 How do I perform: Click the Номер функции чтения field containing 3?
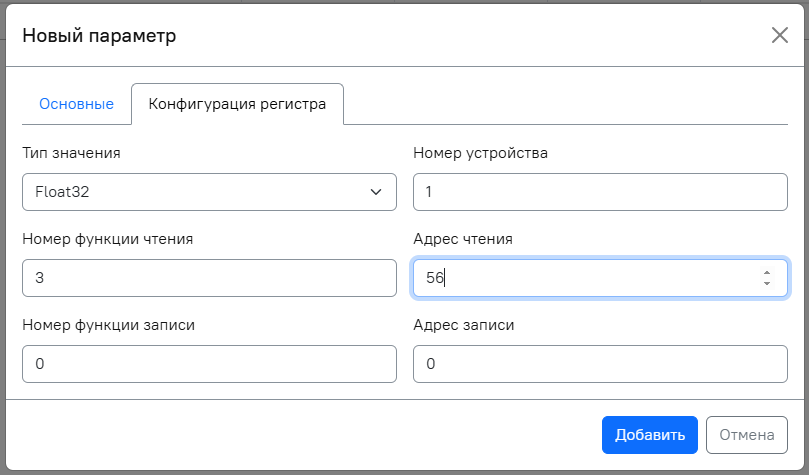click(x=209, y=278)
